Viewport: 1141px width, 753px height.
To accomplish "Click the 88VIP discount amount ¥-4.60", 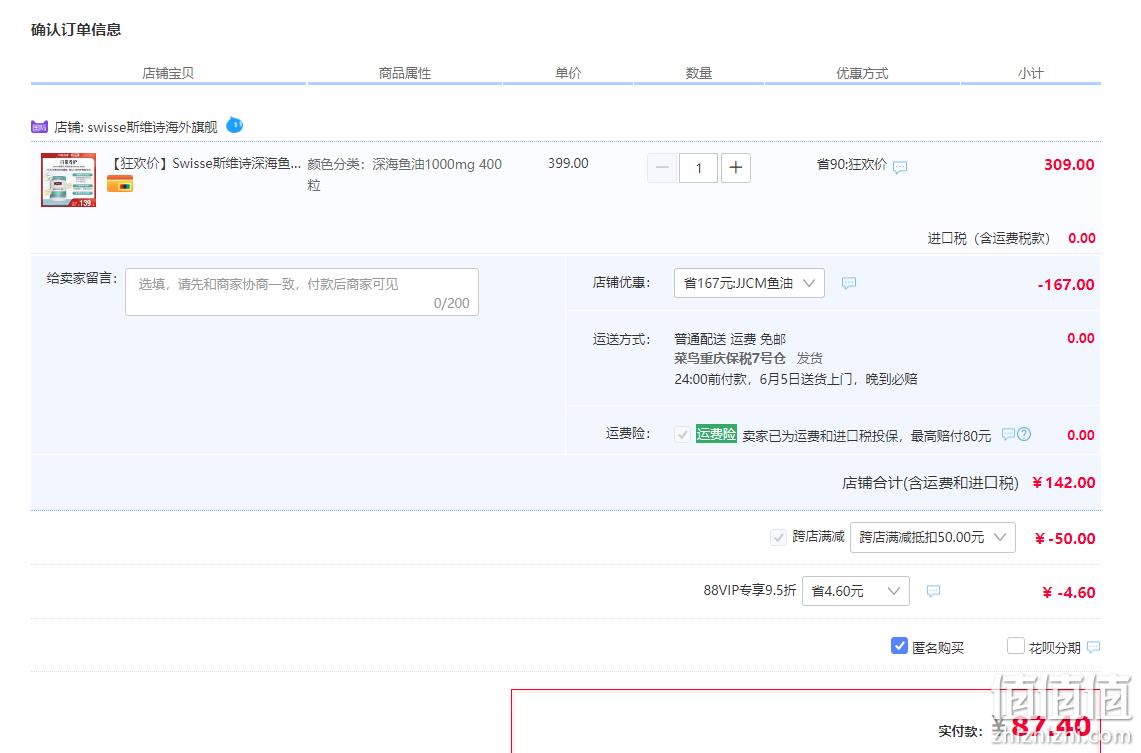I will pyautogui.click(x=1069, y=592).
